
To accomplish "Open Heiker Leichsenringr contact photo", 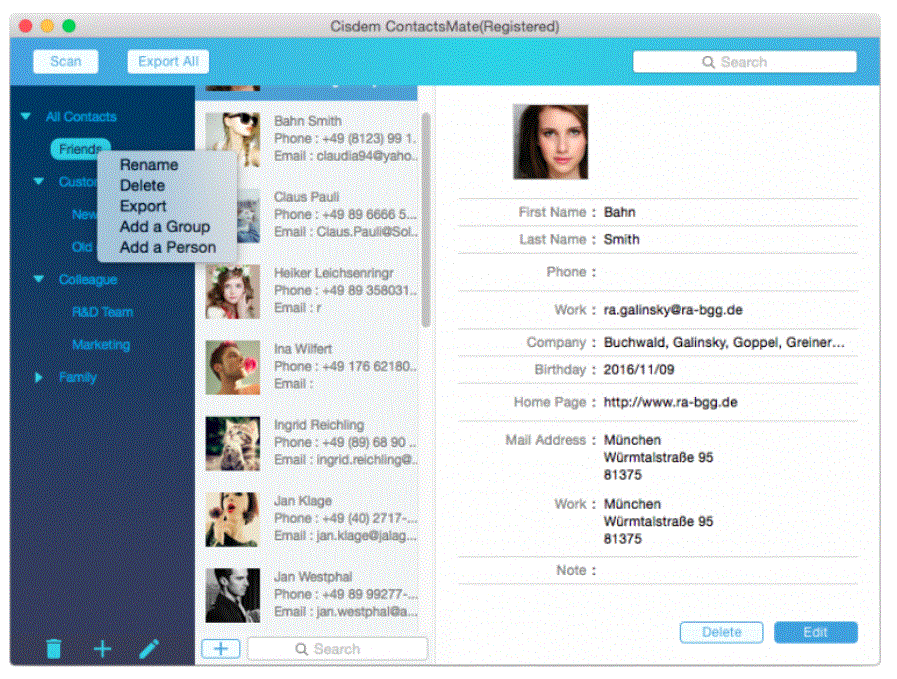I will 233,292.
